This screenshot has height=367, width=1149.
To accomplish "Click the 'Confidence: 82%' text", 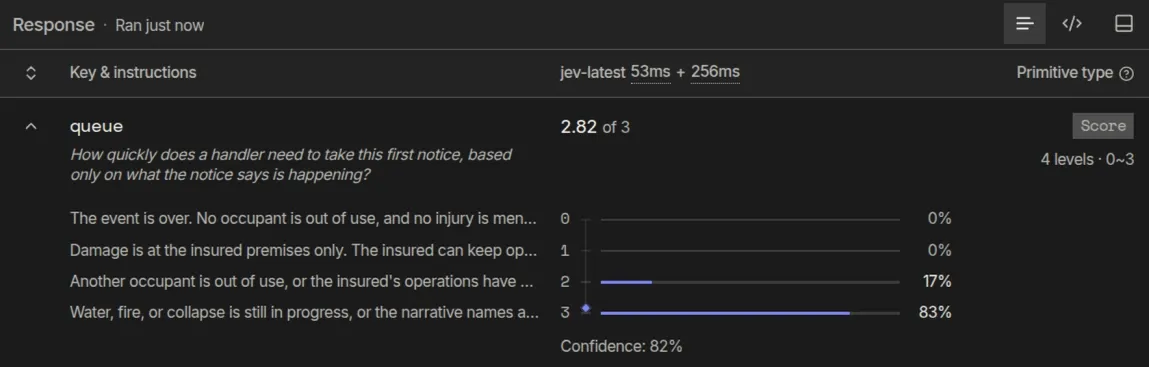I will pos(621,346).
